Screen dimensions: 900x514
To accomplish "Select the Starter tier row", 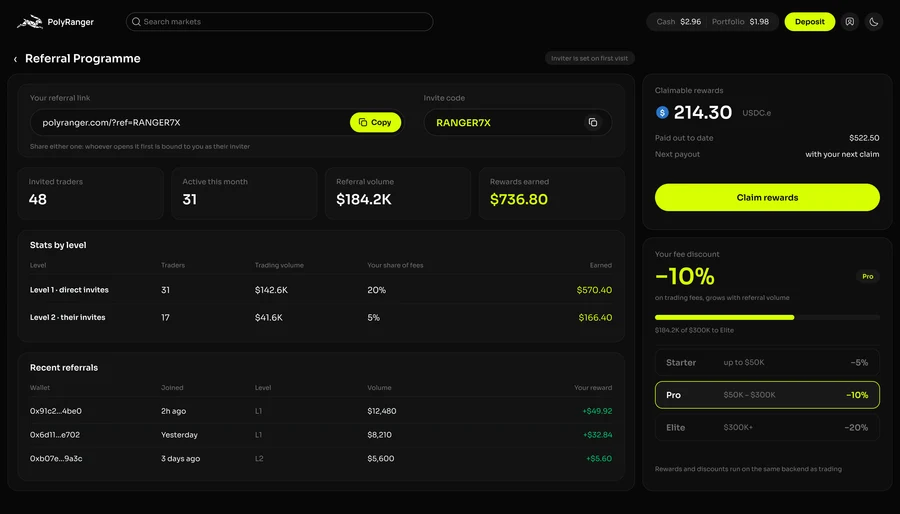I will (767, 363).
